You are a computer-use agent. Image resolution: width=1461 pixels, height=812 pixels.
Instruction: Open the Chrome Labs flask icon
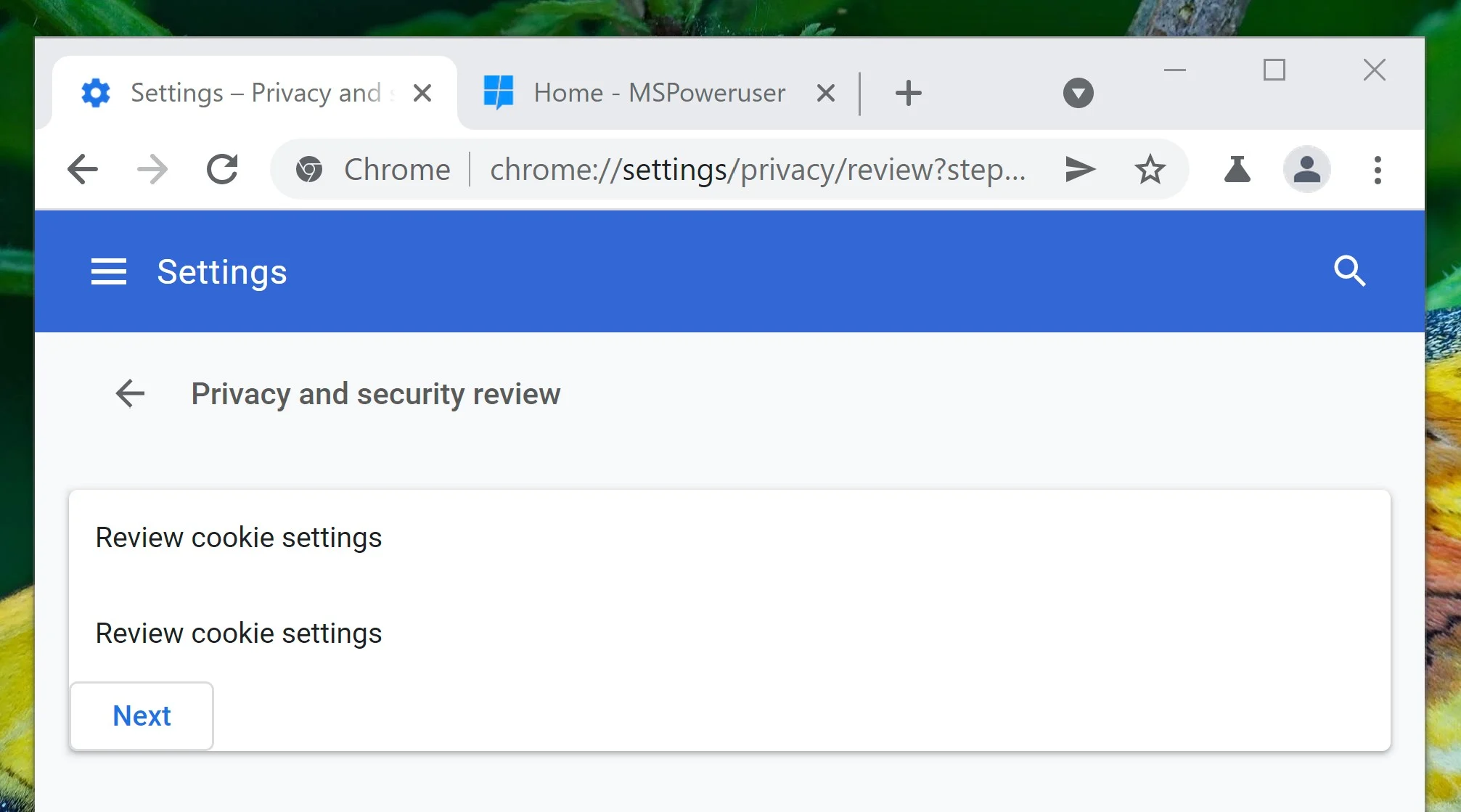(1237, 170)
